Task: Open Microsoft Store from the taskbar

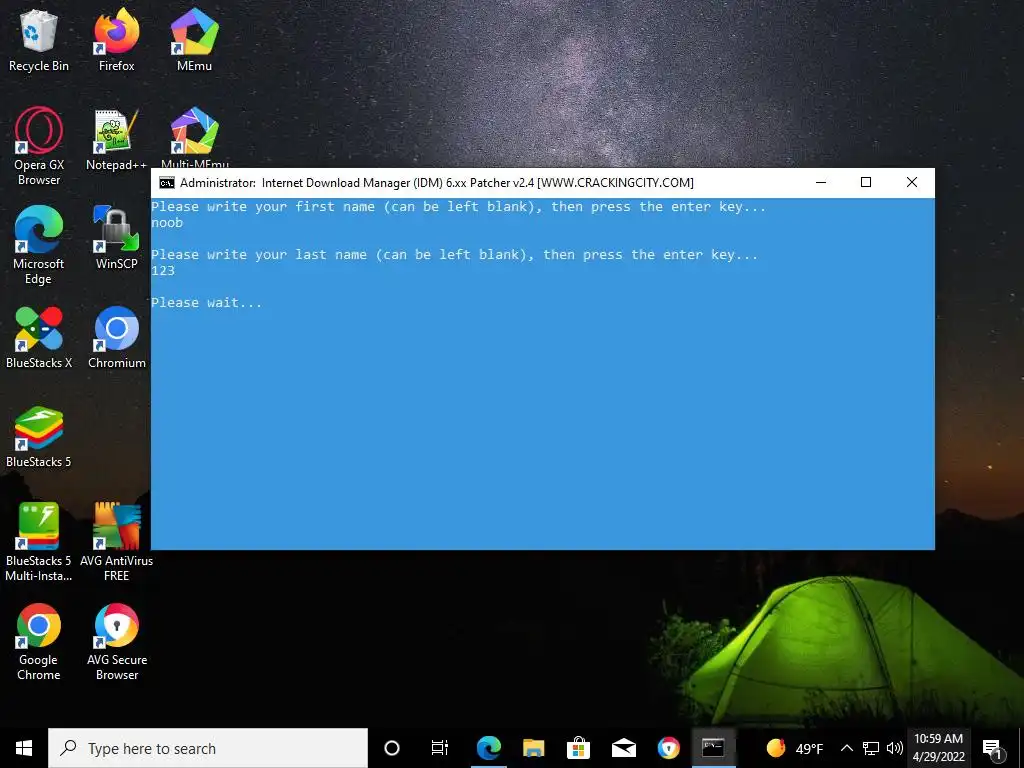Action: pos(578,748)
